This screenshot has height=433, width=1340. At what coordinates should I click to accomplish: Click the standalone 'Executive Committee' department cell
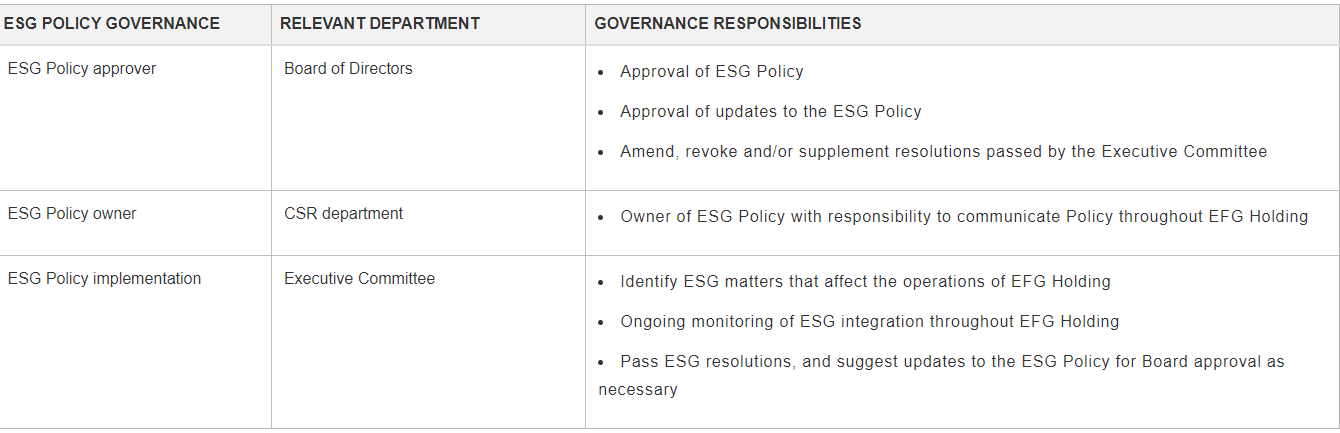(359, 279)
